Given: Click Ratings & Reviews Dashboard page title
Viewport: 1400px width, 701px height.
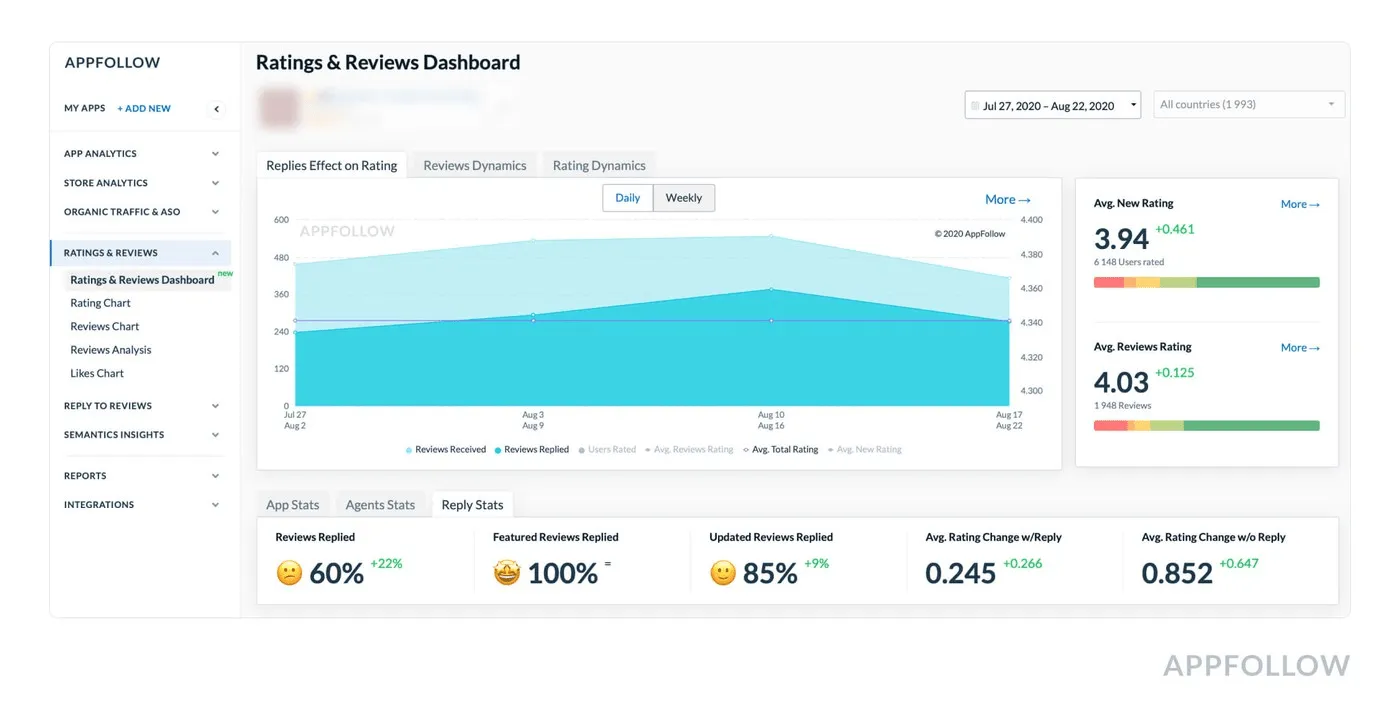Looking at the screenshot, I should click(388, 62).
